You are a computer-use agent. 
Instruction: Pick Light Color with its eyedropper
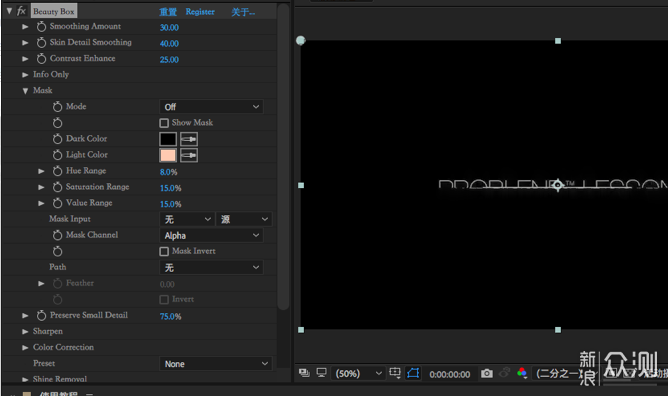coord(189,155)
